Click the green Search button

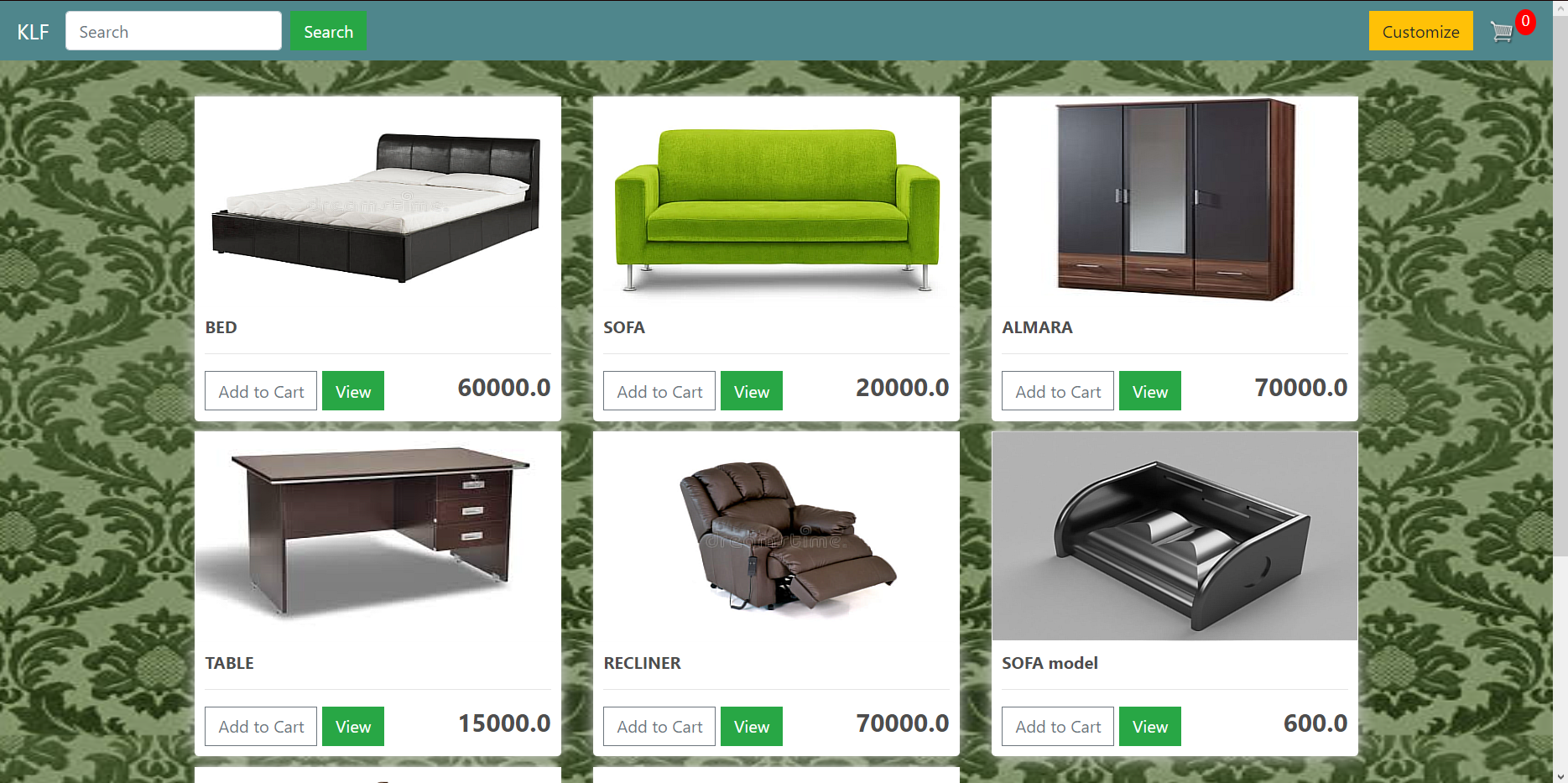click(x=328, y=31)
